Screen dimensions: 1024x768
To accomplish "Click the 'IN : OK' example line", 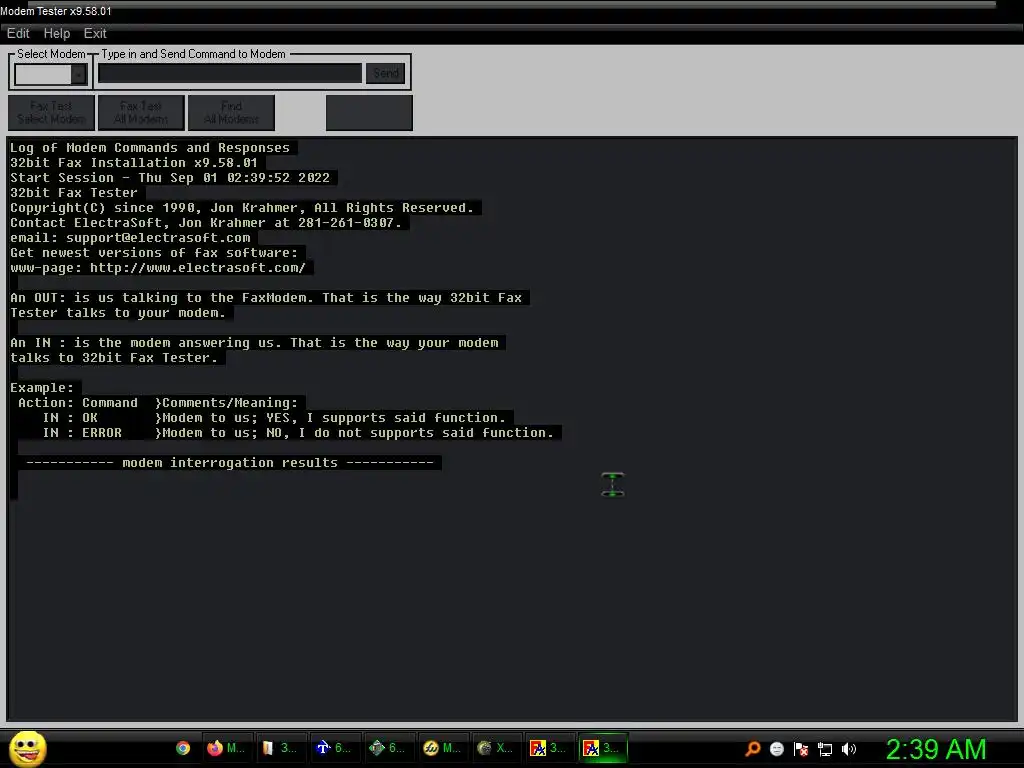I will click(x=274, y=417).
